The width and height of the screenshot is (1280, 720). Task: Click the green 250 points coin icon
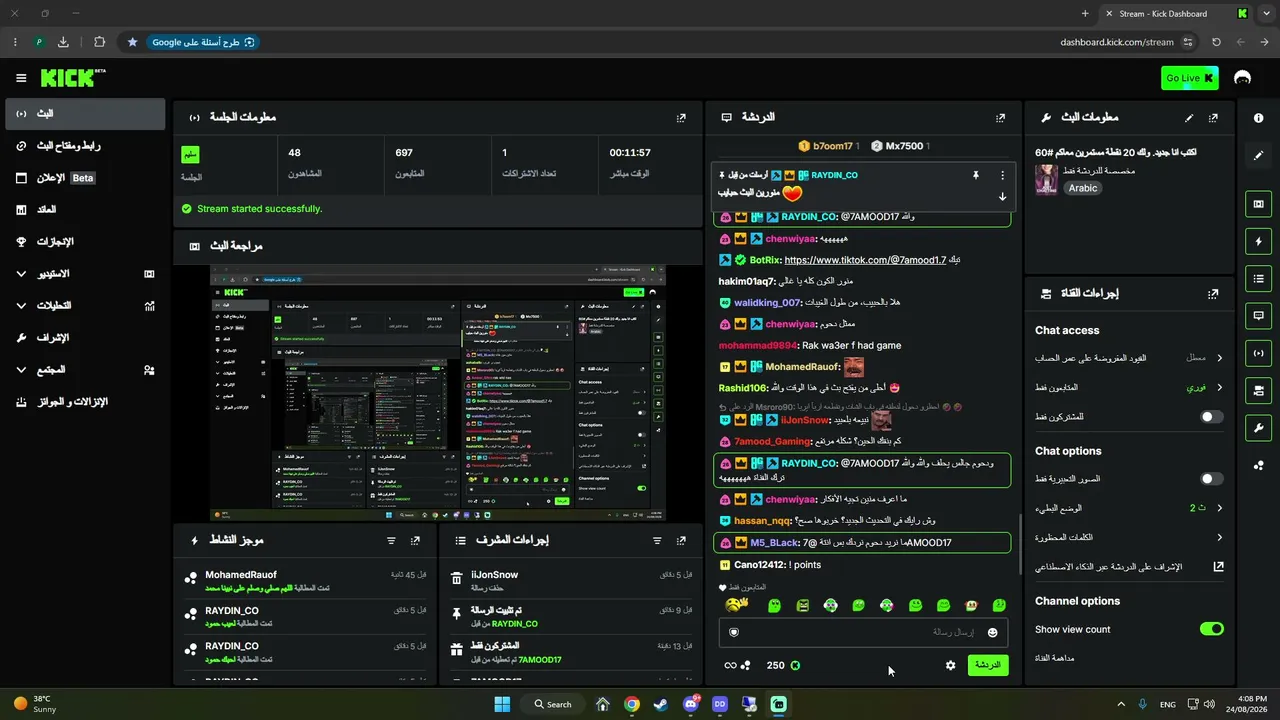795,665
